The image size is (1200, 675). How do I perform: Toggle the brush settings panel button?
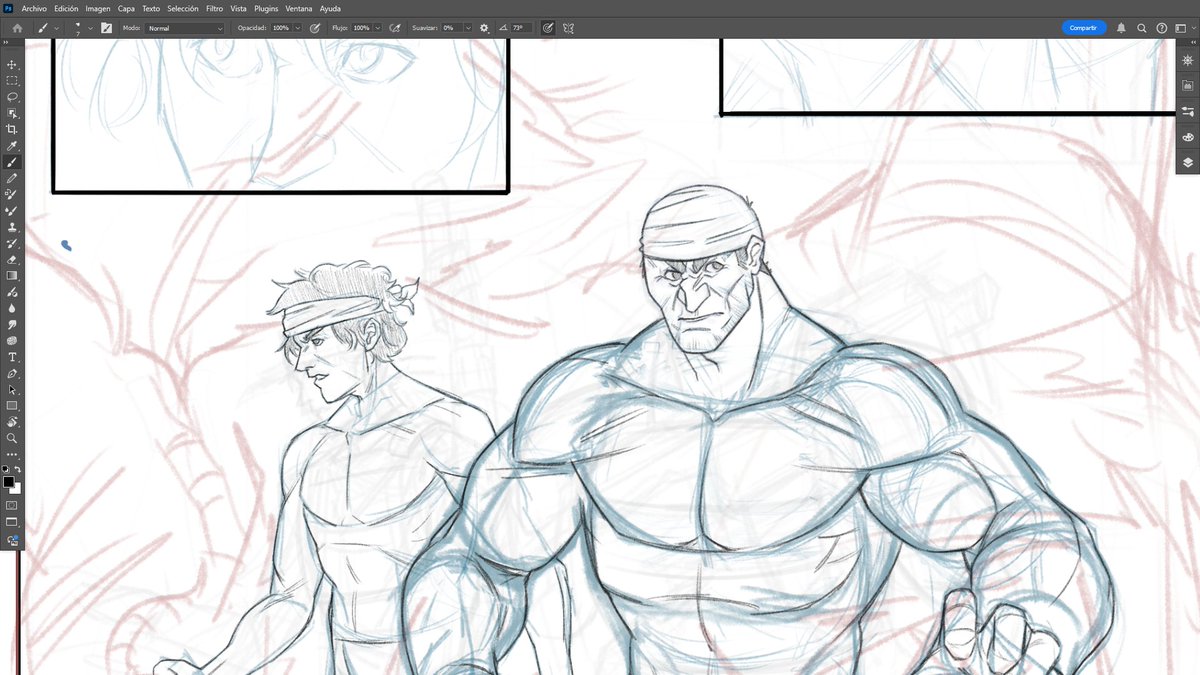[x=106, y=28]
